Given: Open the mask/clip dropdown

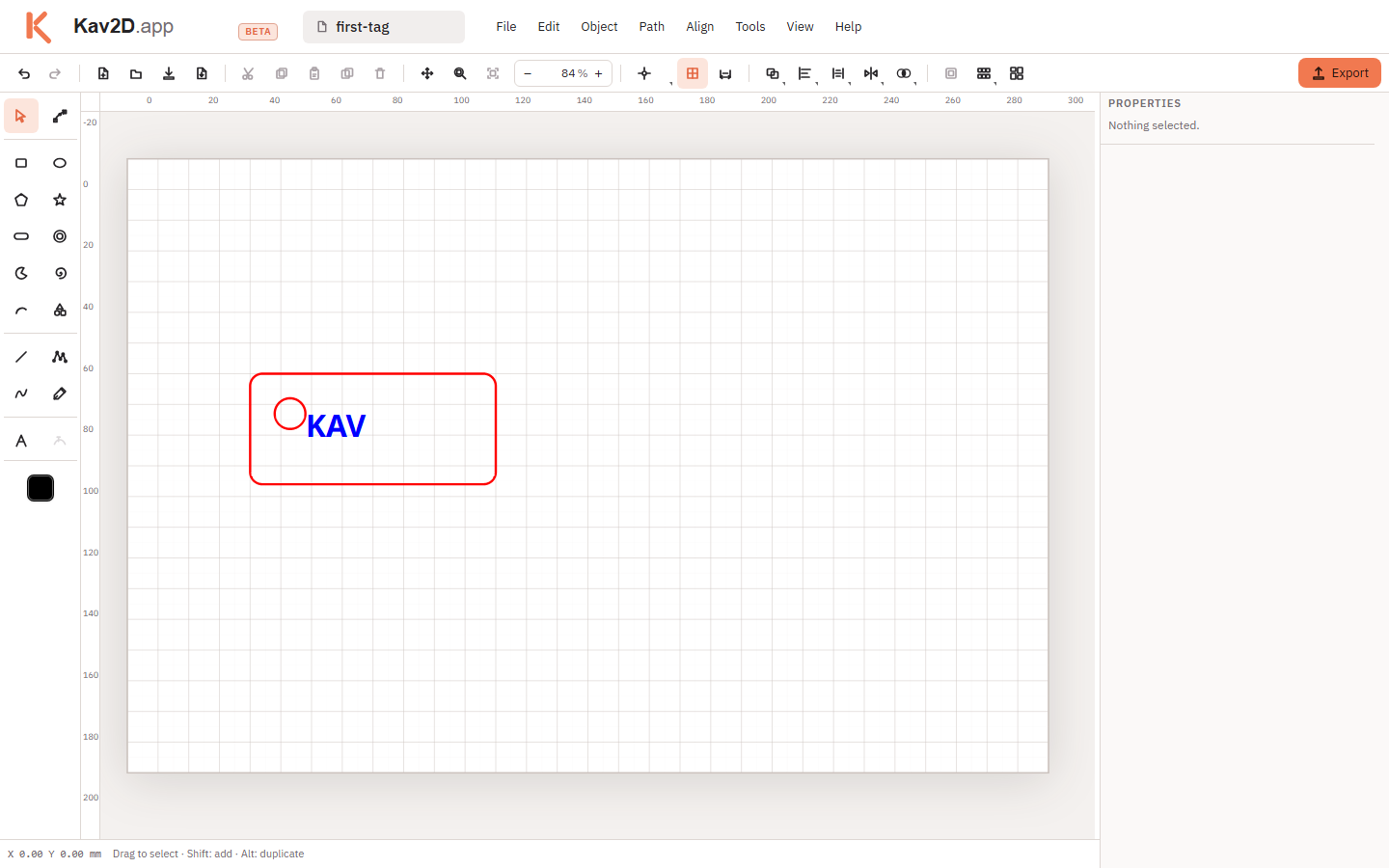Looking at the screenshot, I should point(904,73).
